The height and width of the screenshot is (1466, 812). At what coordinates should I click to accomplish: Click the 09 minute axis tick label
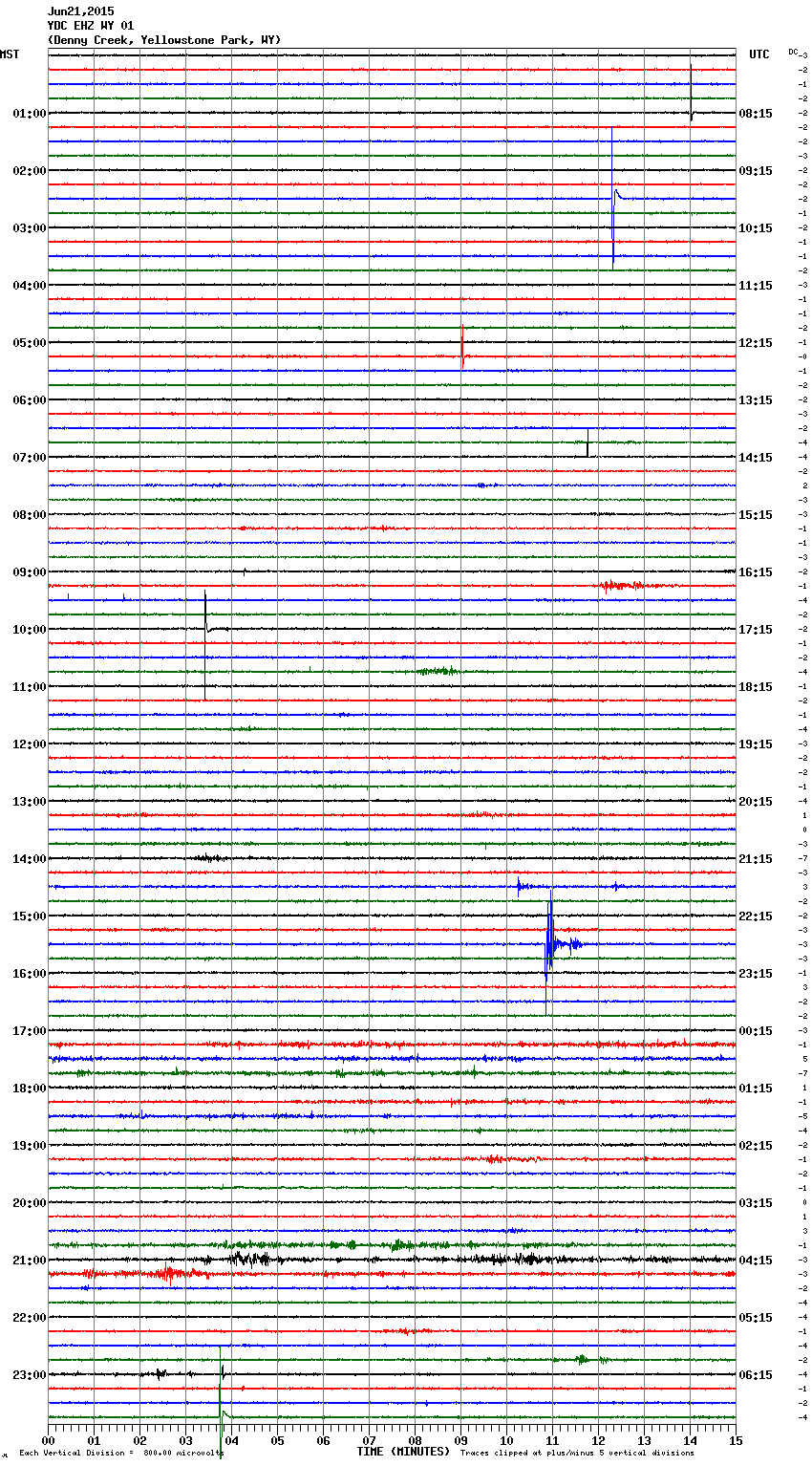click(x=461, y=1440)
